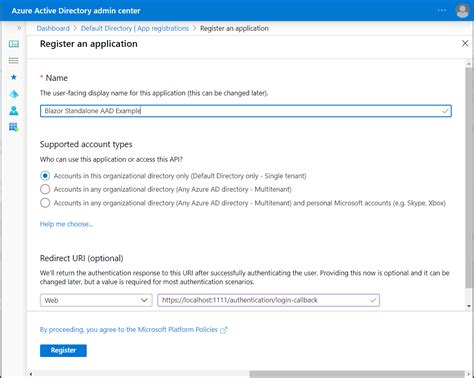Click the Azure Active Directory admin center title
Viewport: 474px width, 378px height.
tap(76, 11)
